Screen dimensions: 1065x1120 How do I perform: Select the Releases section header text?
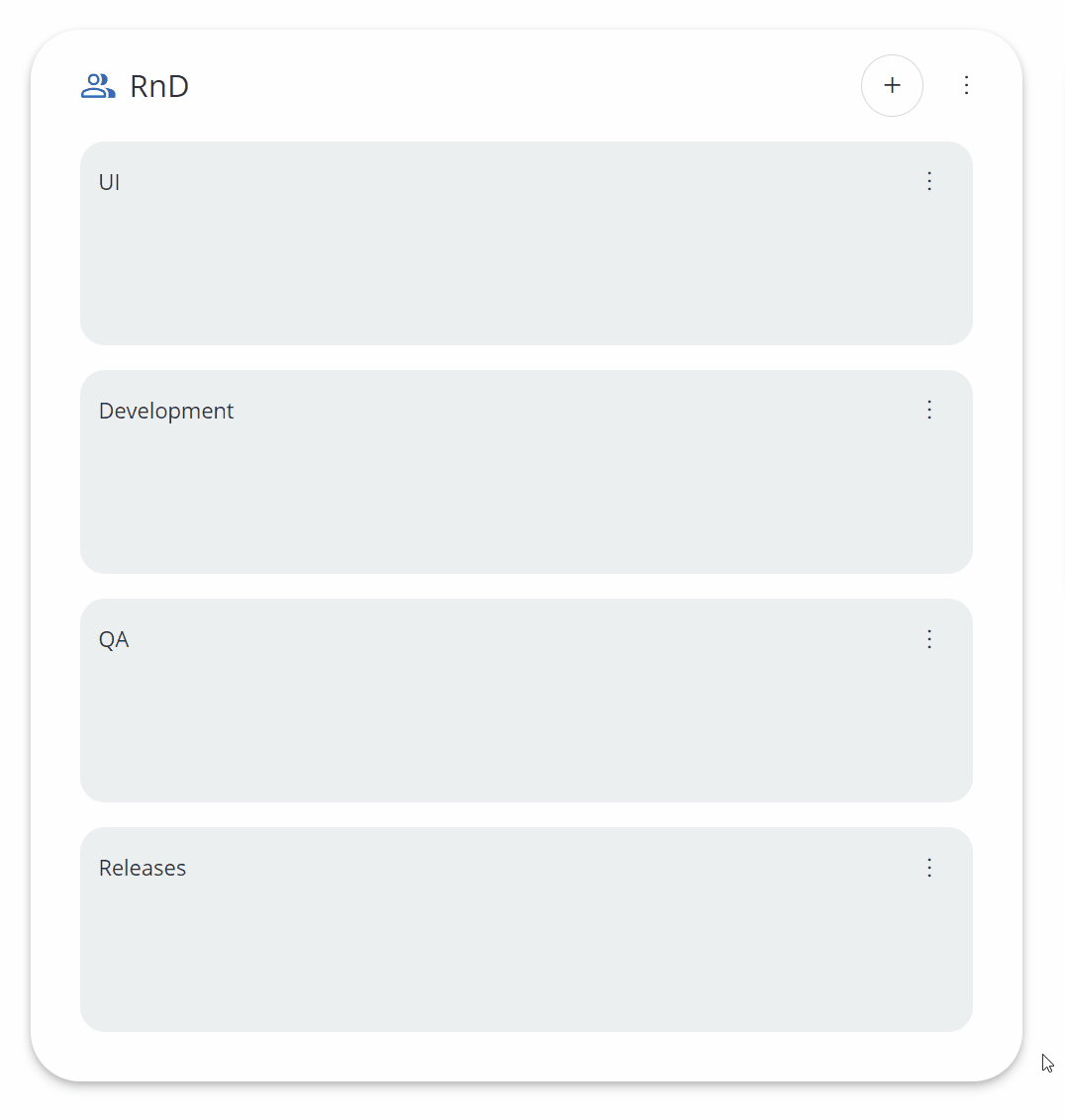point(142,868)
